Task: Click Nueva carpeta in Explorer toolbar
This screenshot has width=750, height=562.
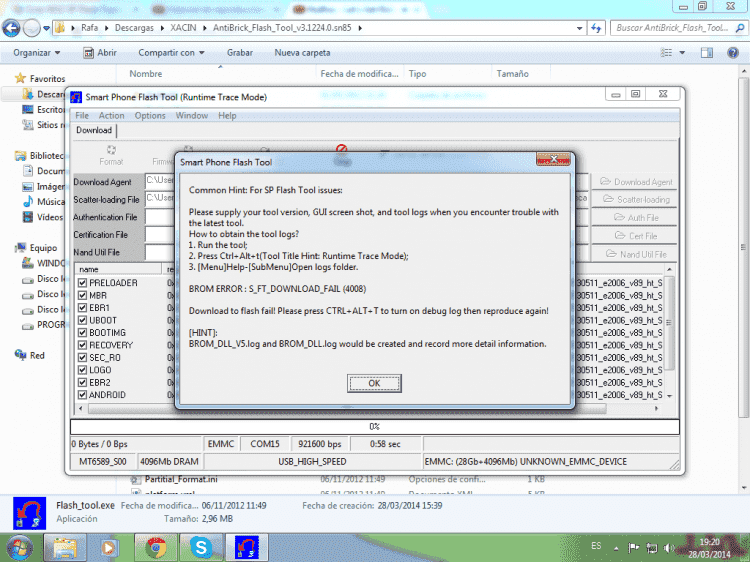Action: pyautogui.click(x=302, y=53)
